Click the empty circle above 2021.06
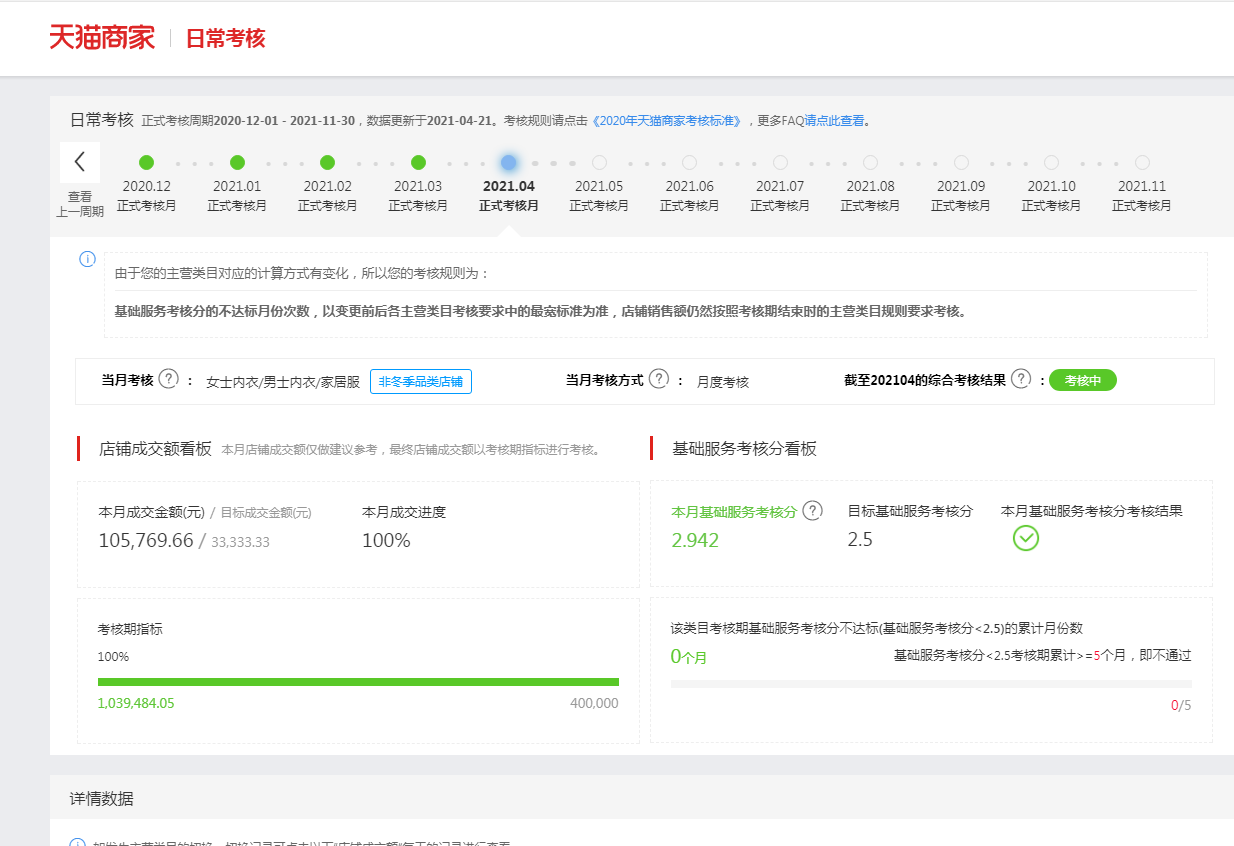The image size is (1234, 846). click(690, 162)
